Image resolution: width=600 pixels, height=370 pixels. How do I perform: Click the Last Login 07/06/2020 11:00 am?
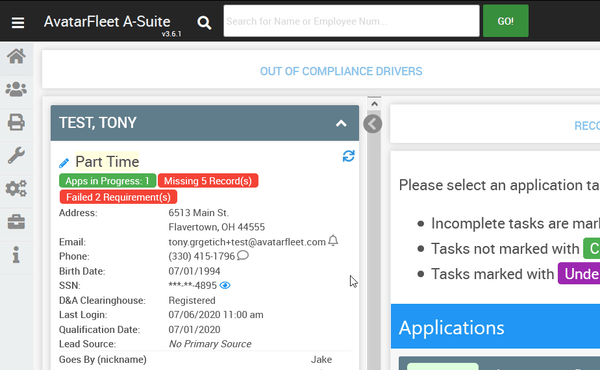pos(216,315)
